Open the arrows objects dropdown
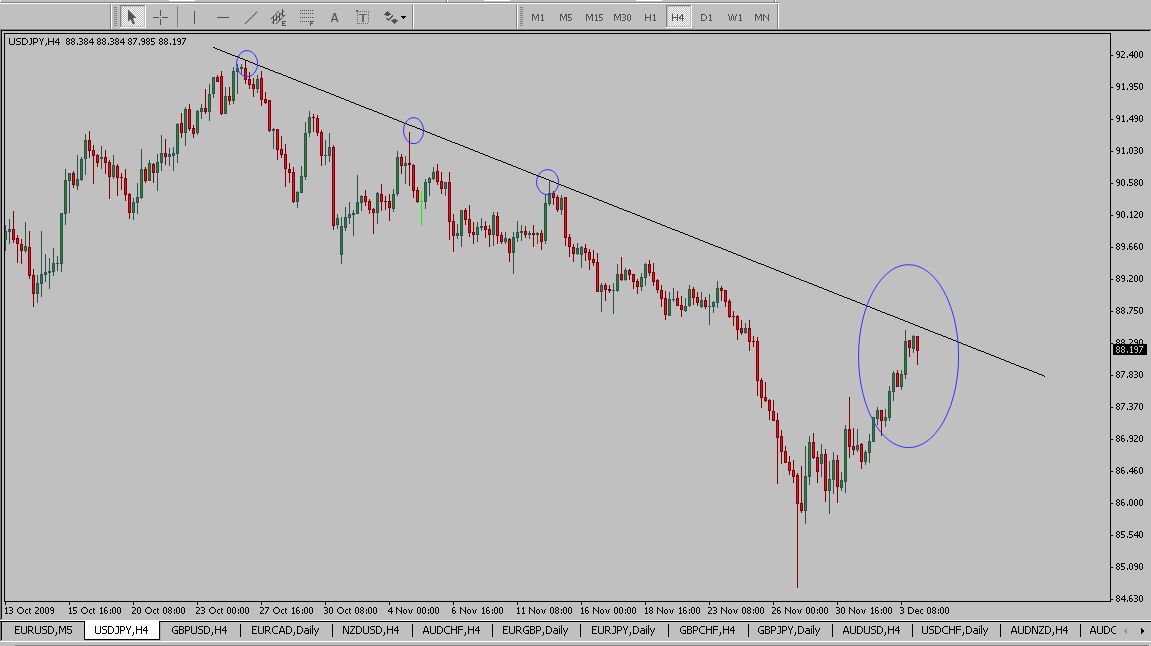Screen dimensions: 1151x646 point(394,17)
